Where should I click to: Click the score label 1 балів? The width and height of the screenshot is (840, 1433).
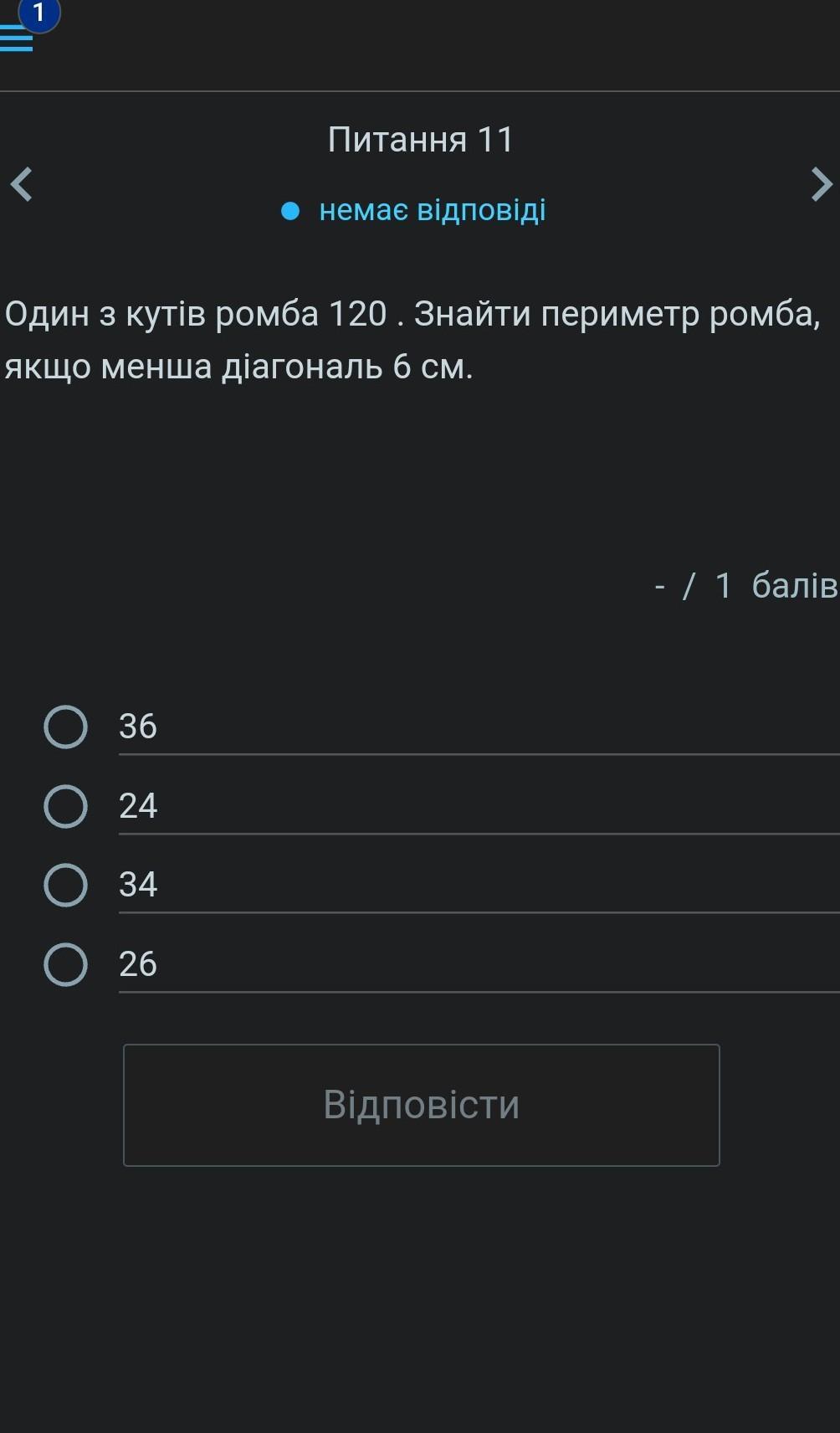(x=775, y=586)
